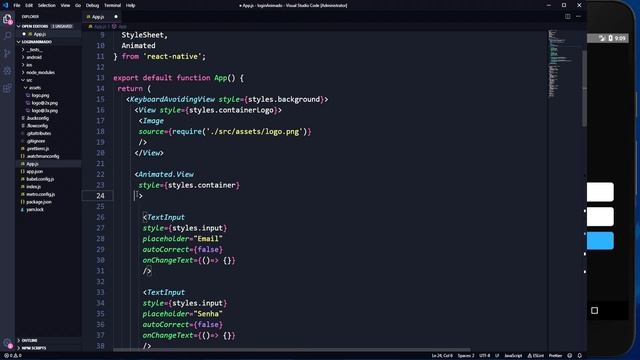
Task: Click the blue login button in emulator
Action: click(600, 241)
